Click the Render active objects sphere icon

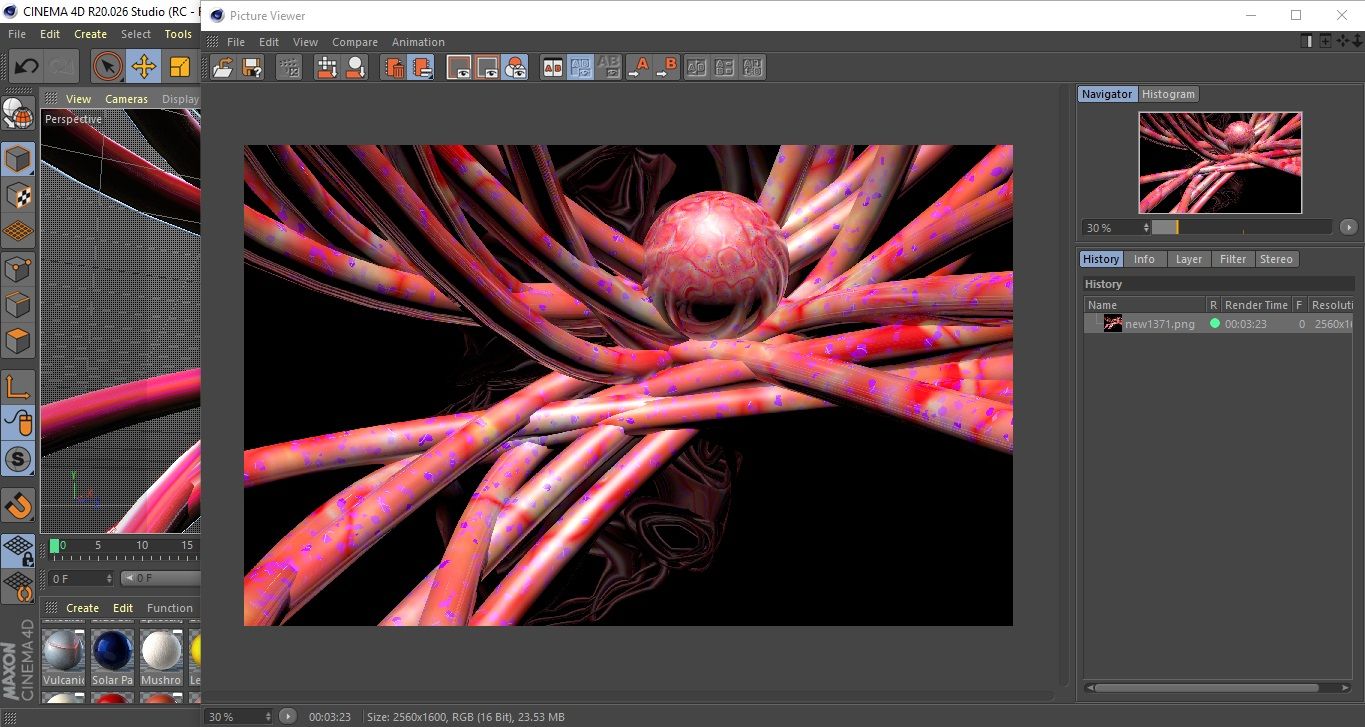[x=355, y=67]
